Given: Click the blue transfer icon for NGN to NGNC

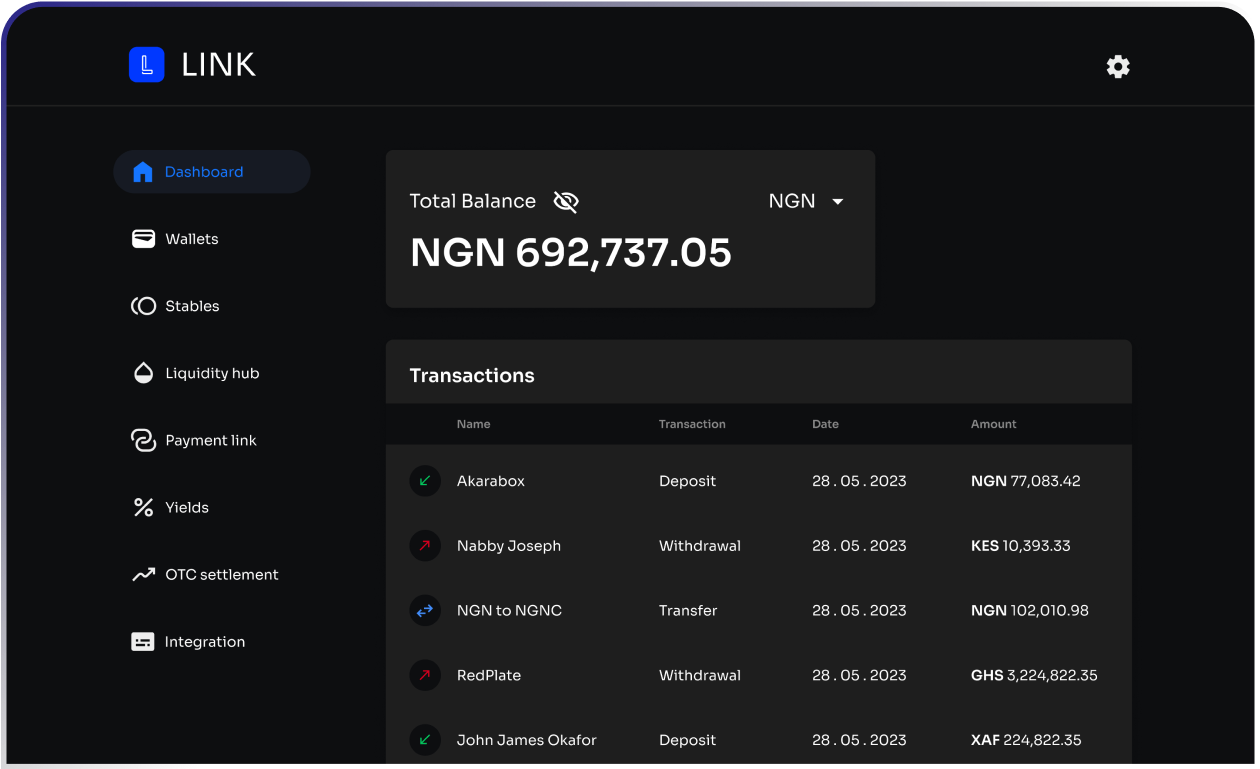Looking at the screenshot, I should 424,610.
